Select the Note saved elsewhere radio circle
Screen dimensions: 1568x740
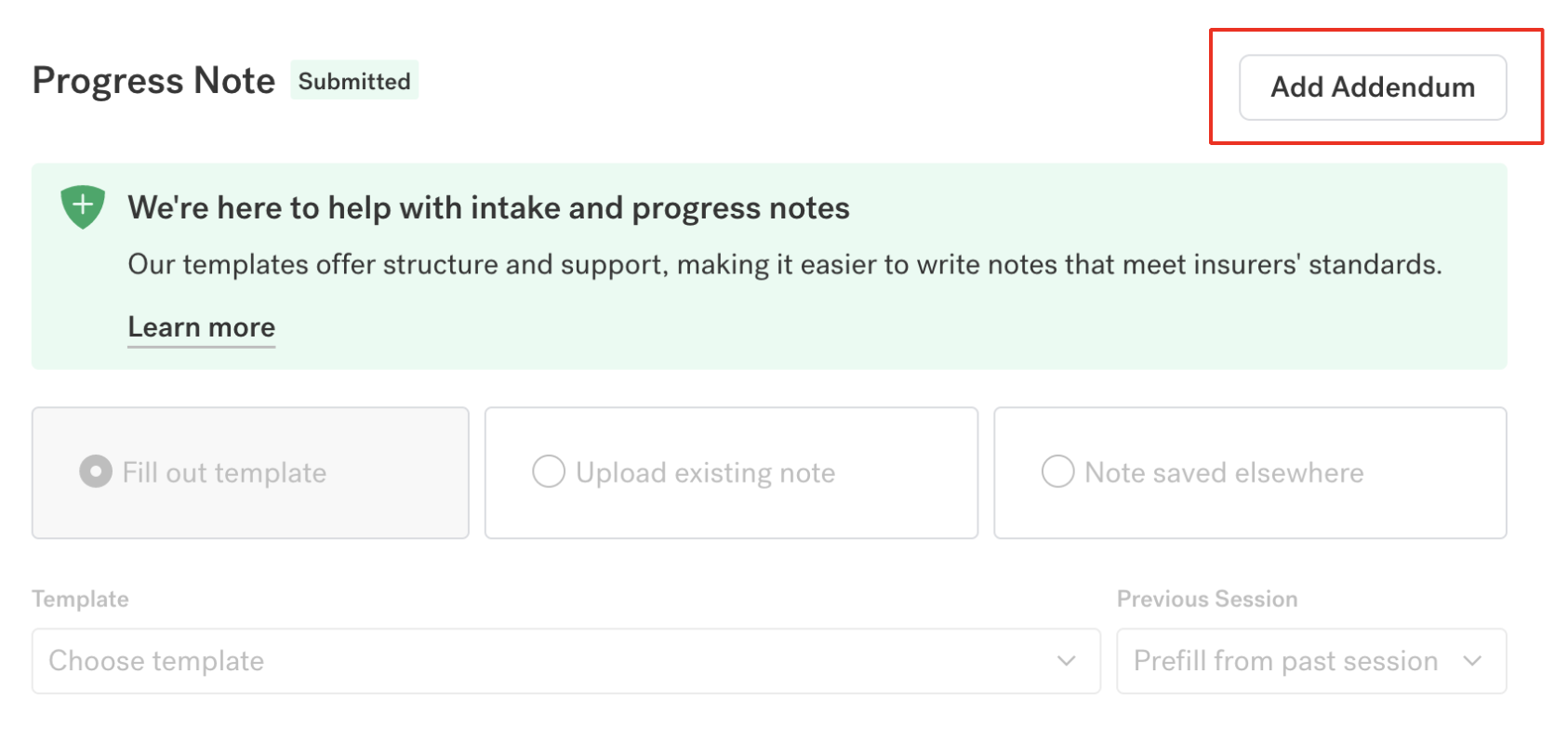click(x=1057, y=471)
